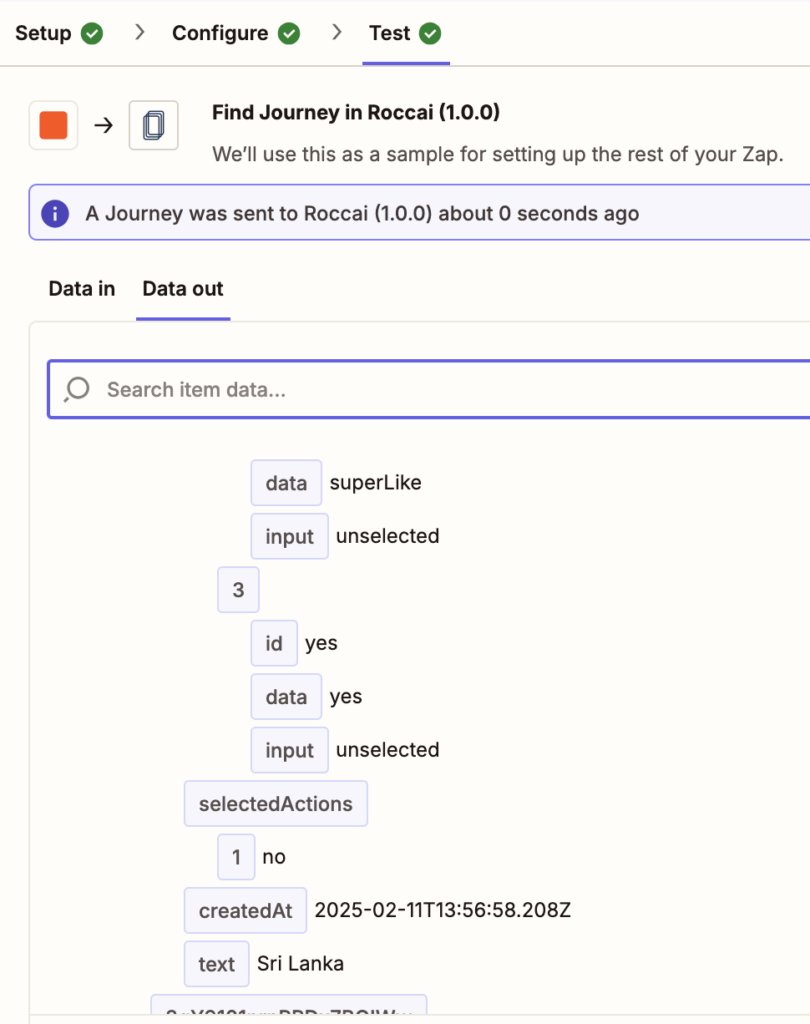
Task: Click the green checkmark next to Configure
Action: pos(289,33)
